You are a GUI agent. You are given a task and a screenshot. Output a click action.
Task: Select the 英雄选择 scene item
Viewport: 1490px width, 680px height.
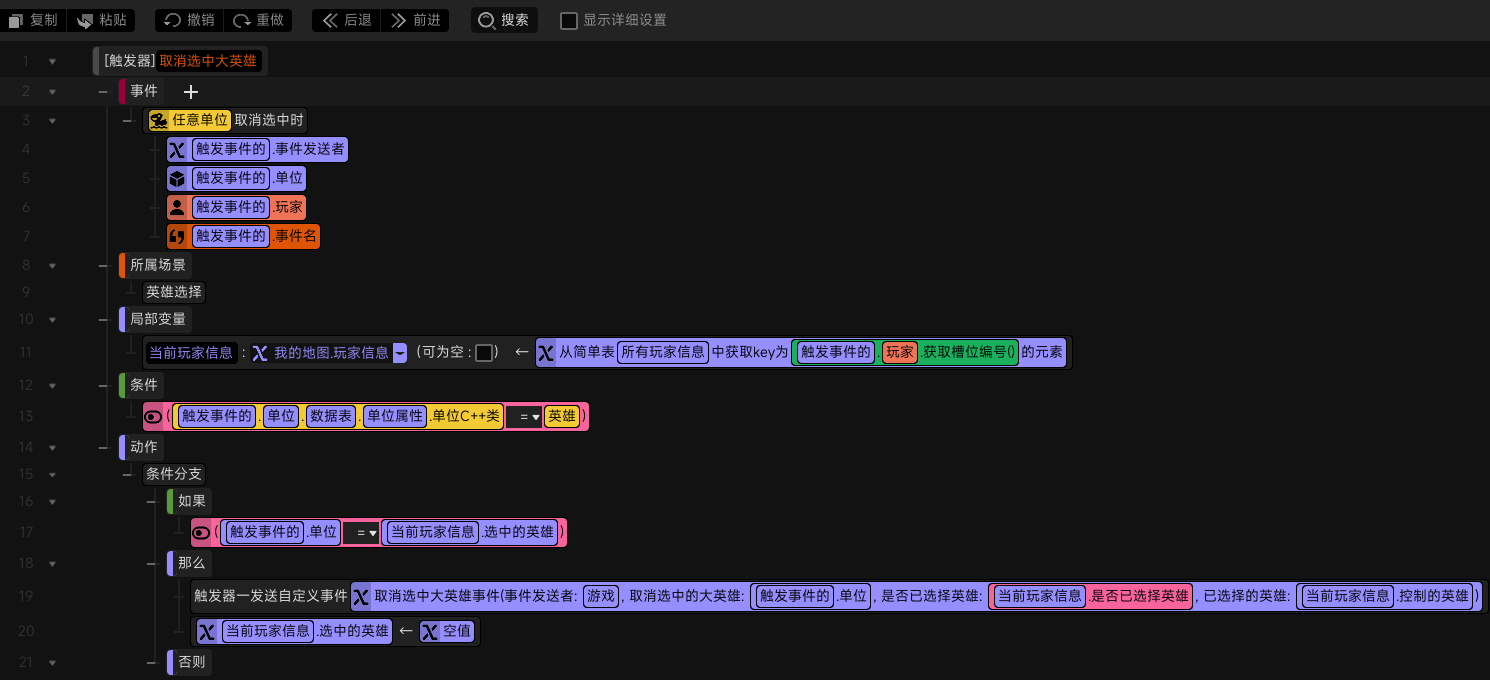174,292
